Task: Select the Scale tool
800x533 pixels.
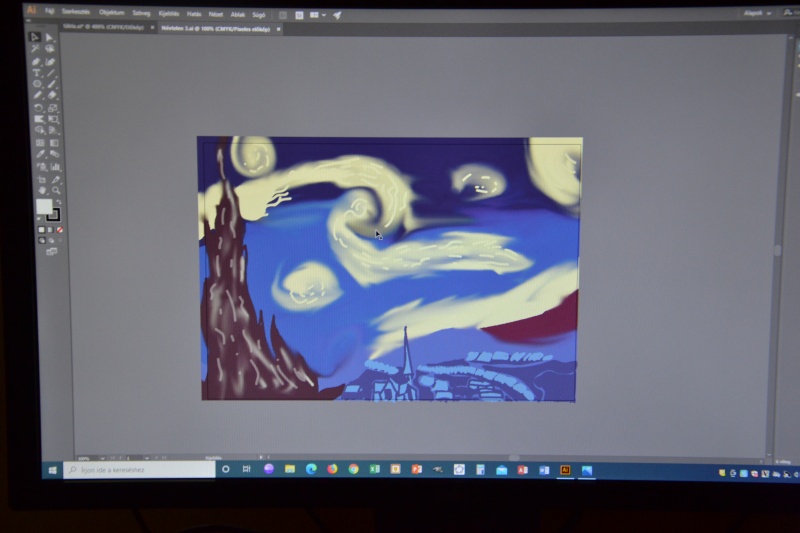Action: (53, 108)
